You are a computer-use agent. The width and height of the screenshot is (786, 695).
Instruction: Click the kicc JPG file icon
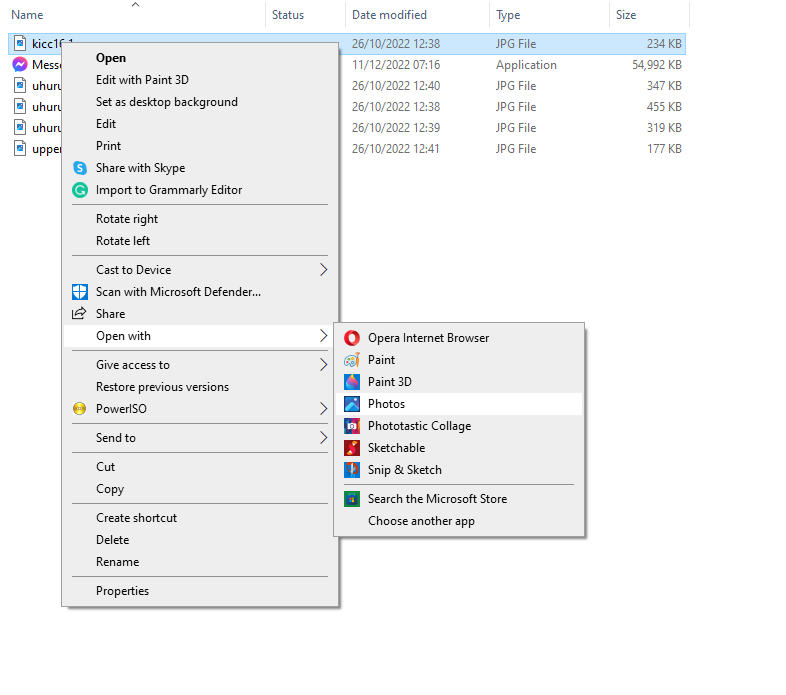[20, 44]
